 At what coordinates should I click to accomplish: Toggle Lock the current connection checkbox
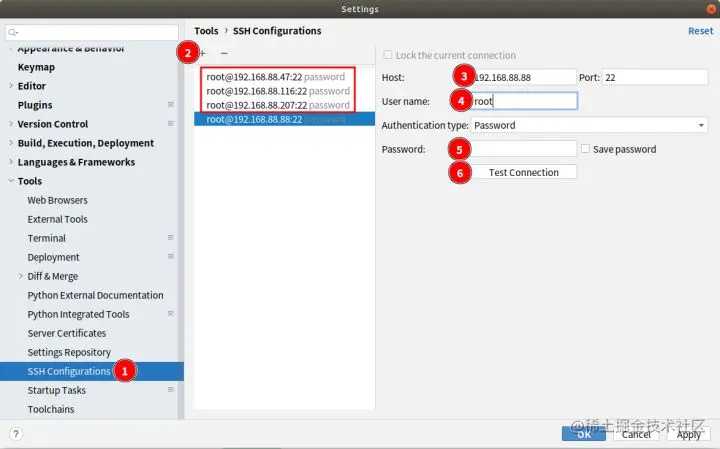(x=388, y=55)
